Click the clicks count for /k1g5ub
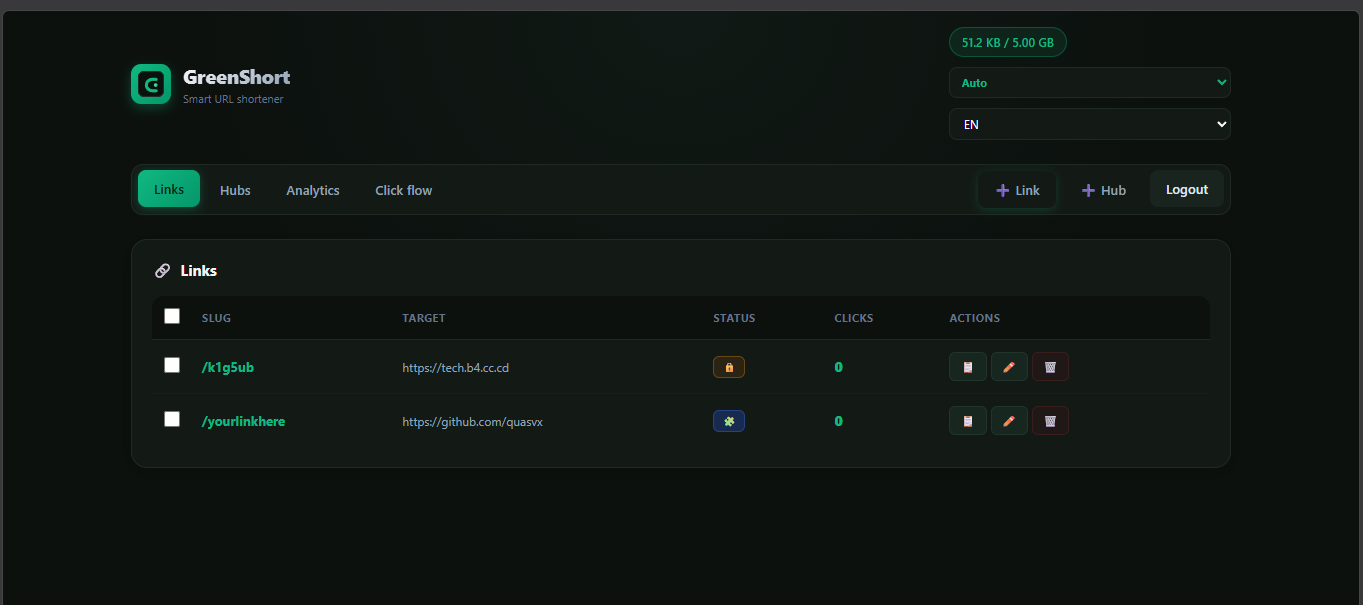This screenshot has width=1363, height=605. [839, 367]
